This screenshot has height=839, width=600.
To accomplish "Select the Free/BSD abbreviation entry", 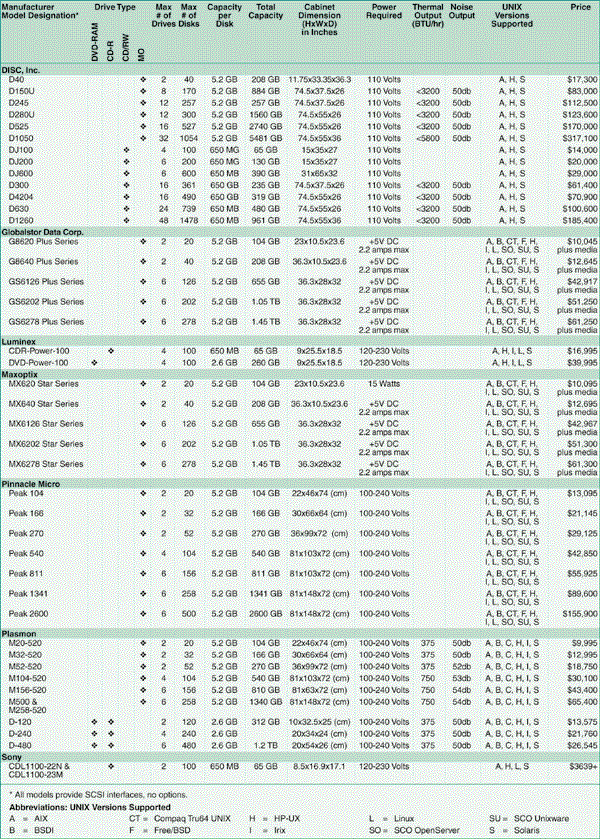I will pos(160,830).
